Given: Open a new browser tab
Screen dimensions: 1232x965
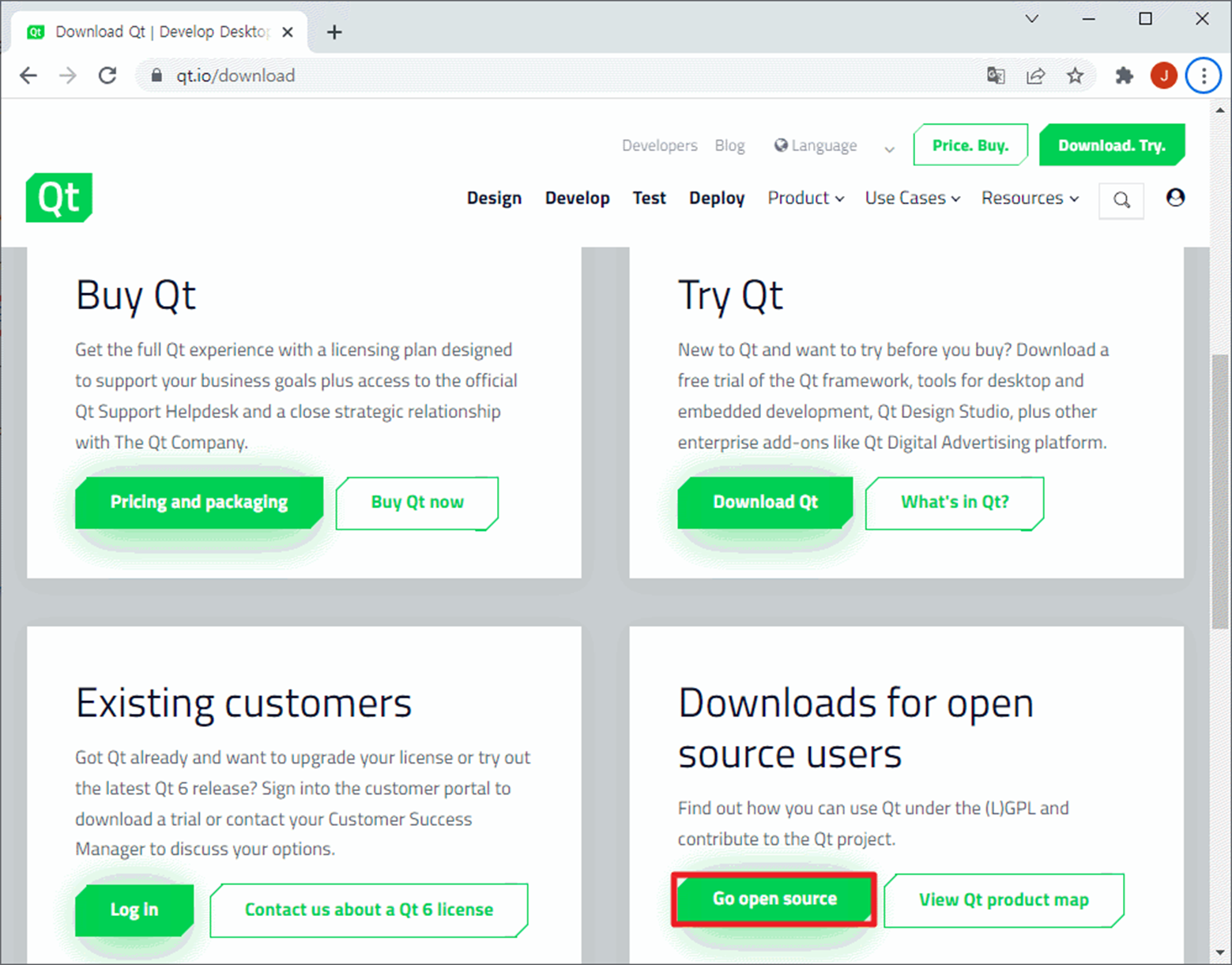Looking at the screenshot, I should [334, 32].
